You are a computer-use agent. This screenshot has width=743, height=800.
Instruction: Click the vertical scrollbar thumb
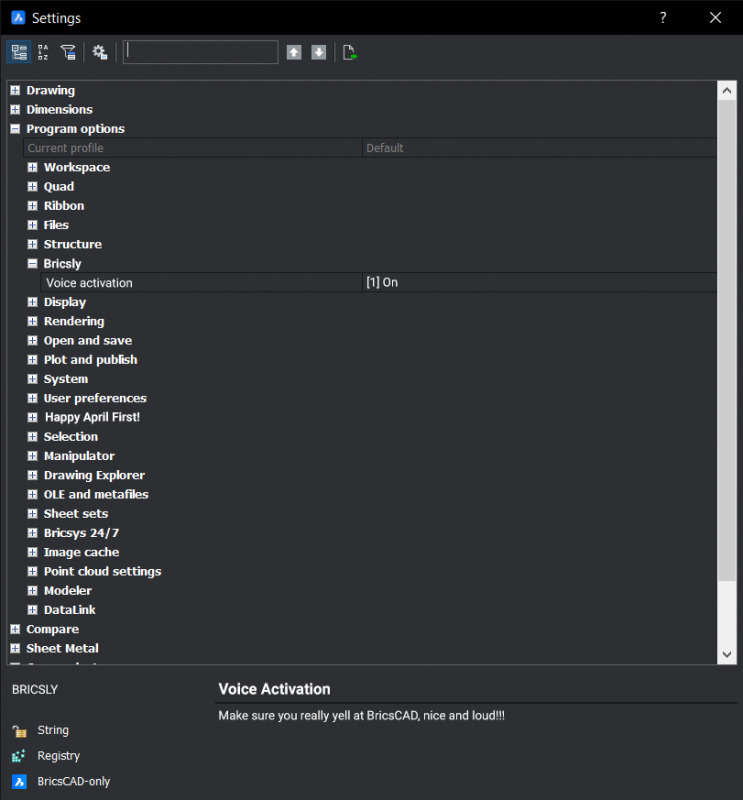point(727,340)
